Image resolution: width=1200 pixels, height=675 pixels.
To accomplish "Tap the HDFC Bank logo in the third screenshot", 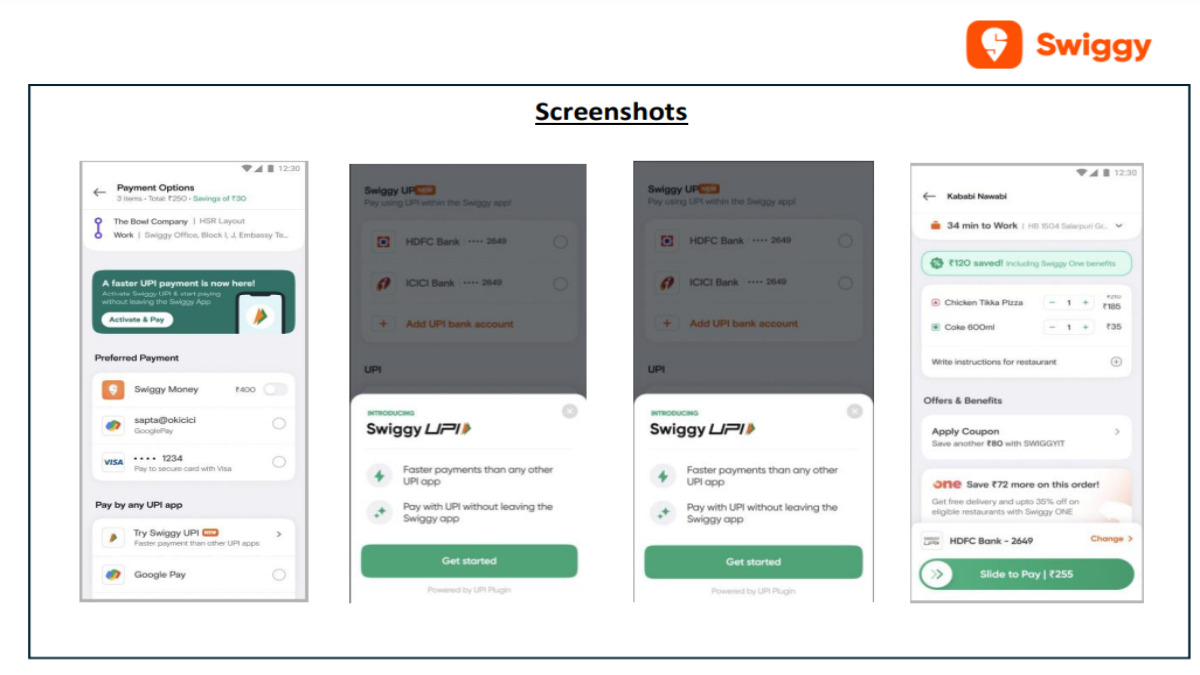I will [667, 241].
